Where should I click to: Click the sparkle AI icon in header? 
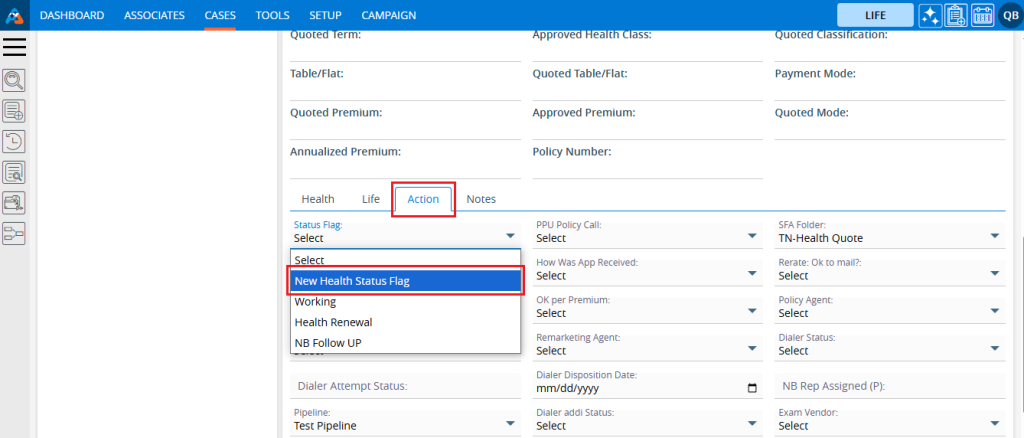(930, 15)
